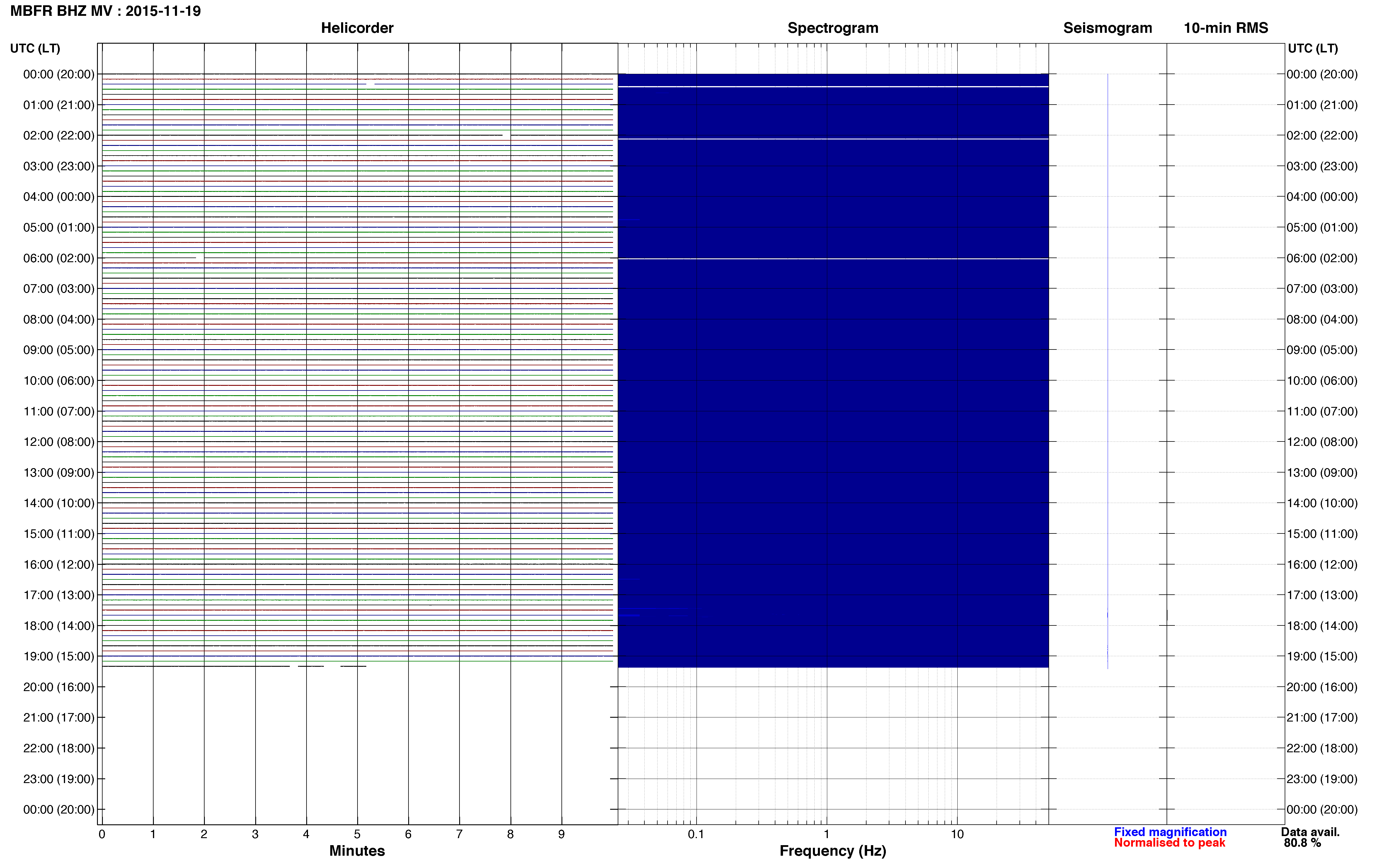Click the 'Minutes' x-axis label
This screenshot has height=868, width=1389.
click(357, 851)
